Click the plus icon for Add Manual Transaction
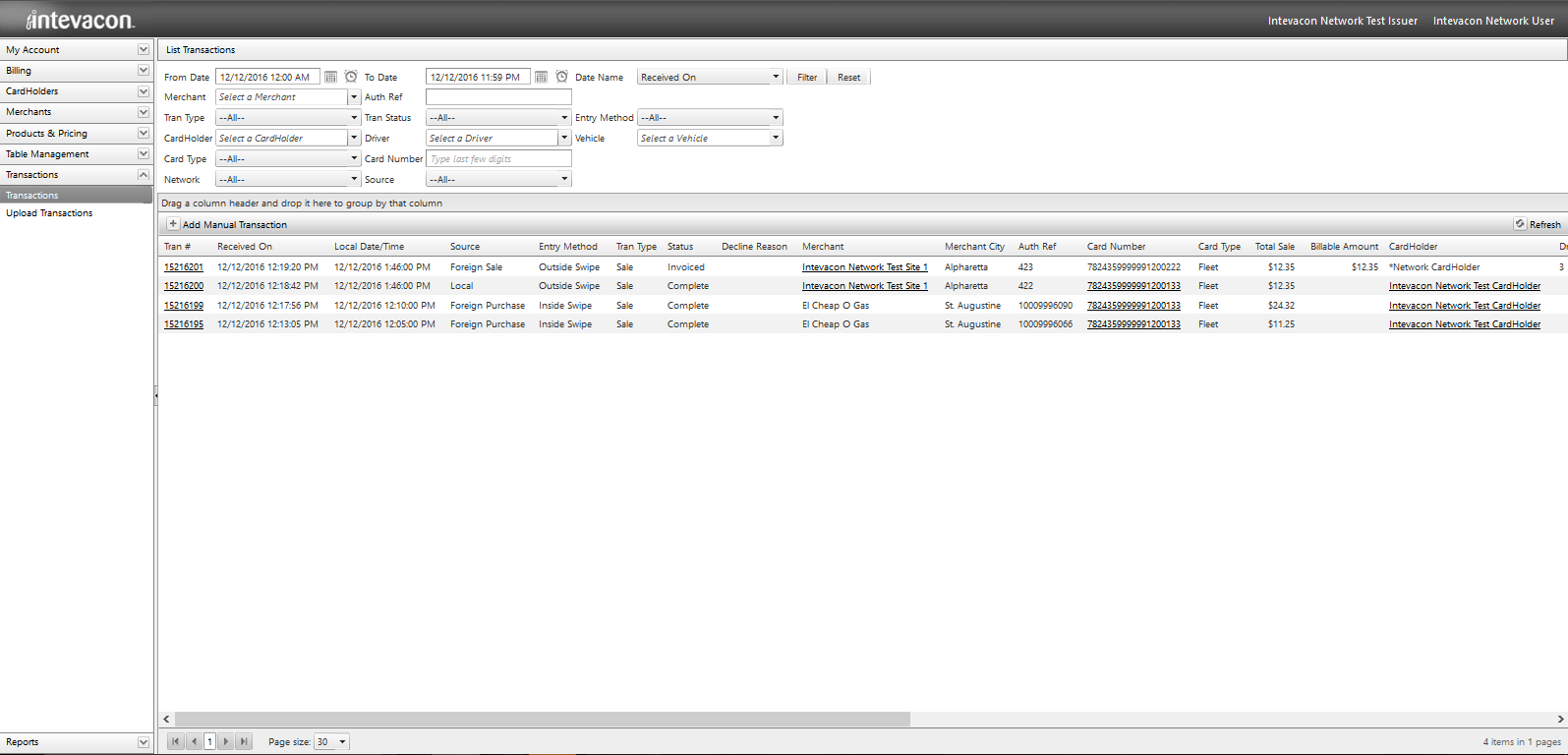 tap(173, 224)
